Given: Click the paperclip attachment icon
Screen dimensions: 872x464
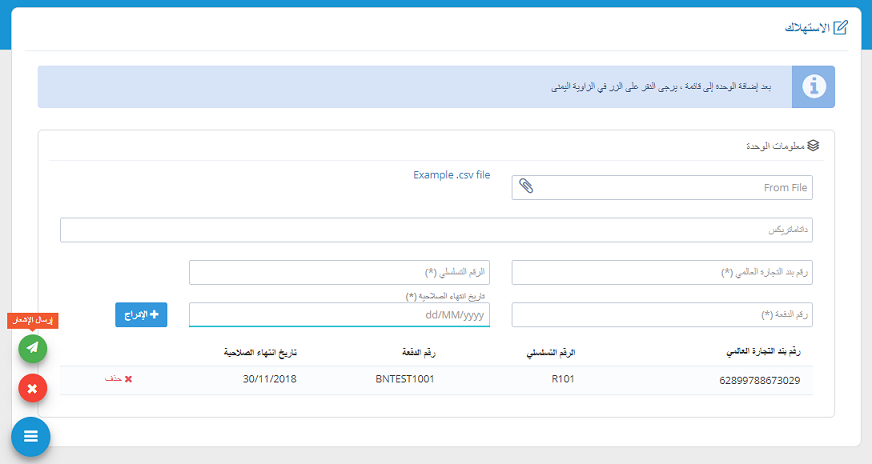Looking at the screenshot, I should click(x=526, y=187).
